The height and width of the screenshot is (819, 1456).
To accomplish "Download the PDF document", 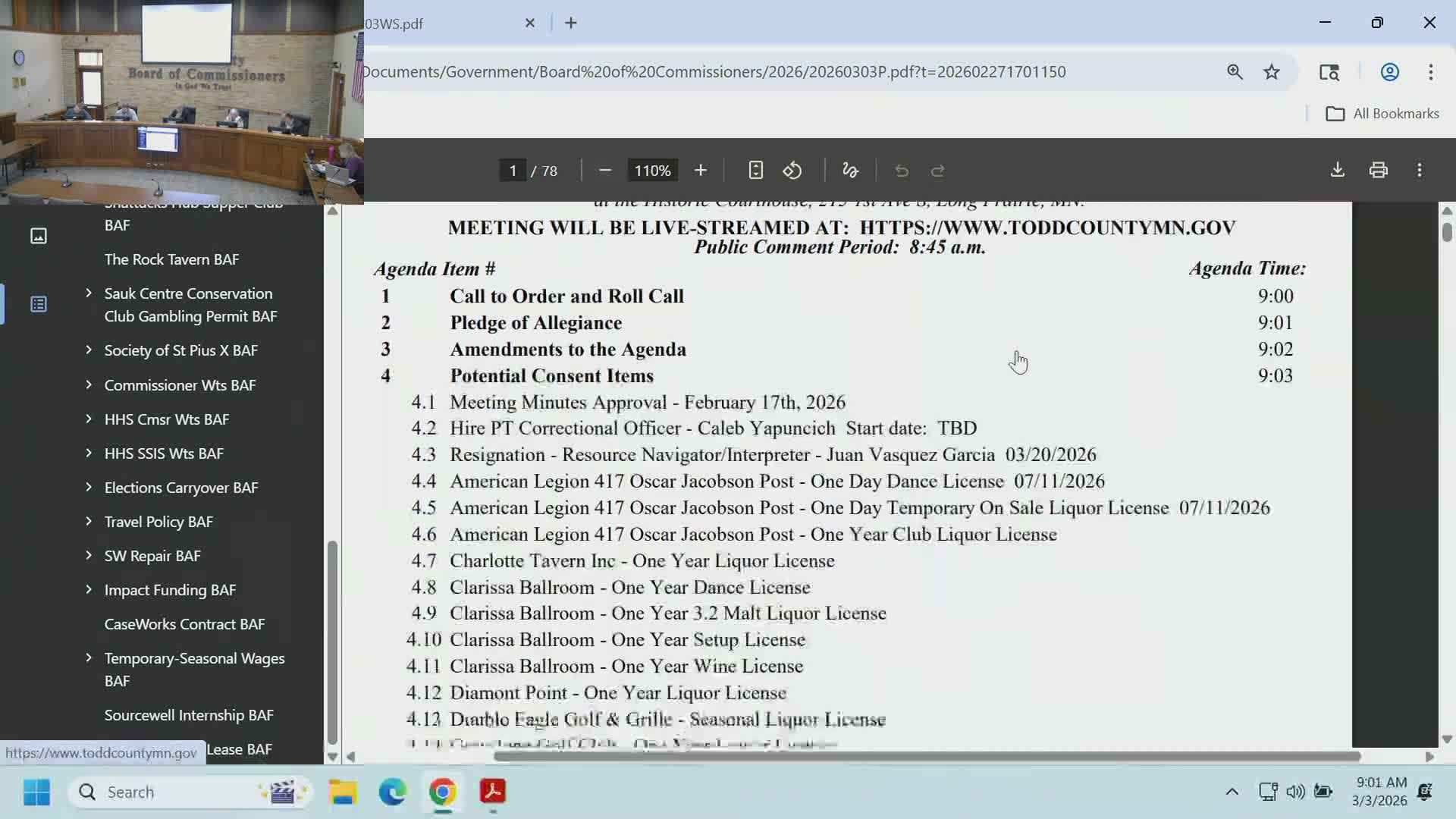I will click(1337, 170).
